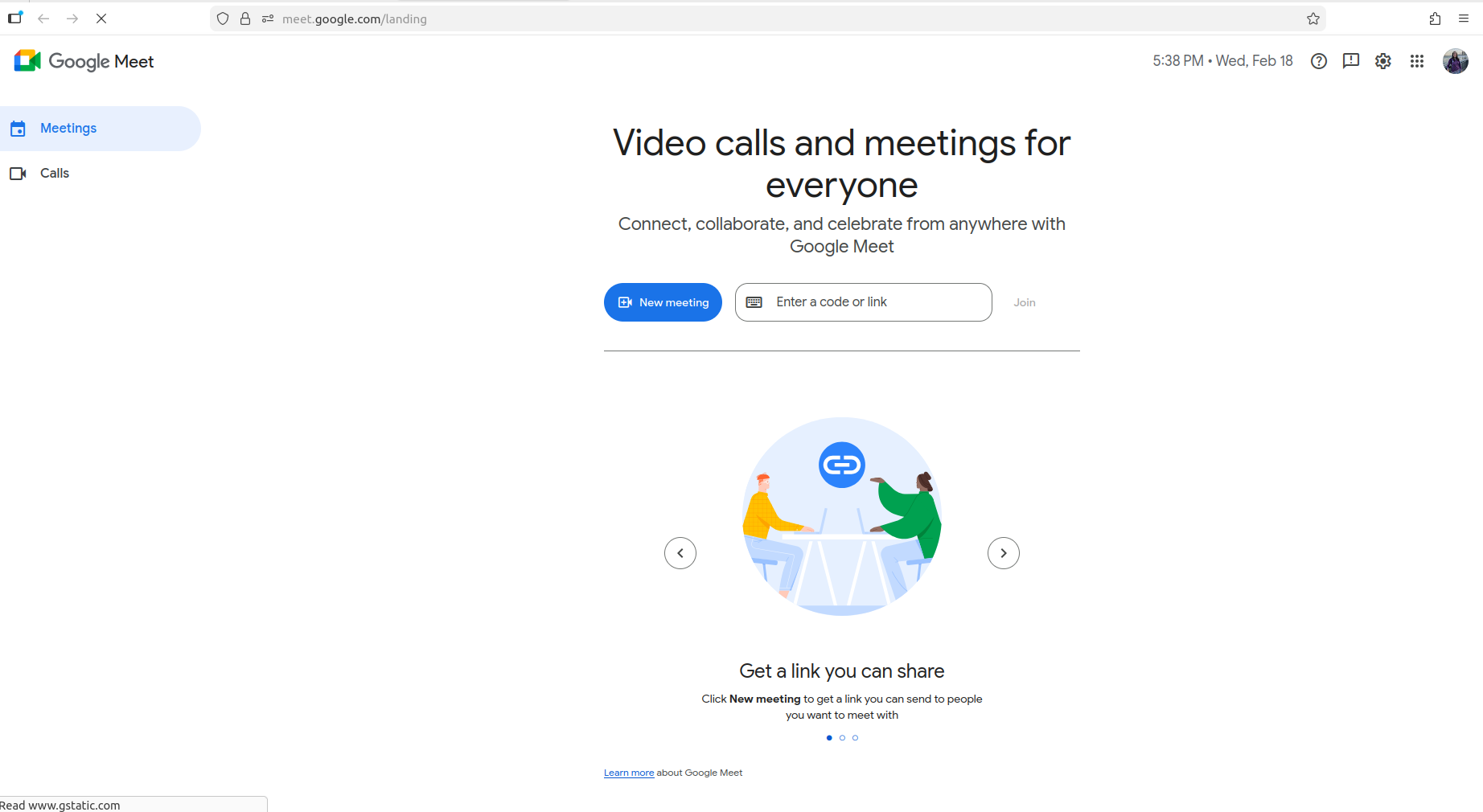Focus the Enter a code or link field

tap(877, 302)
